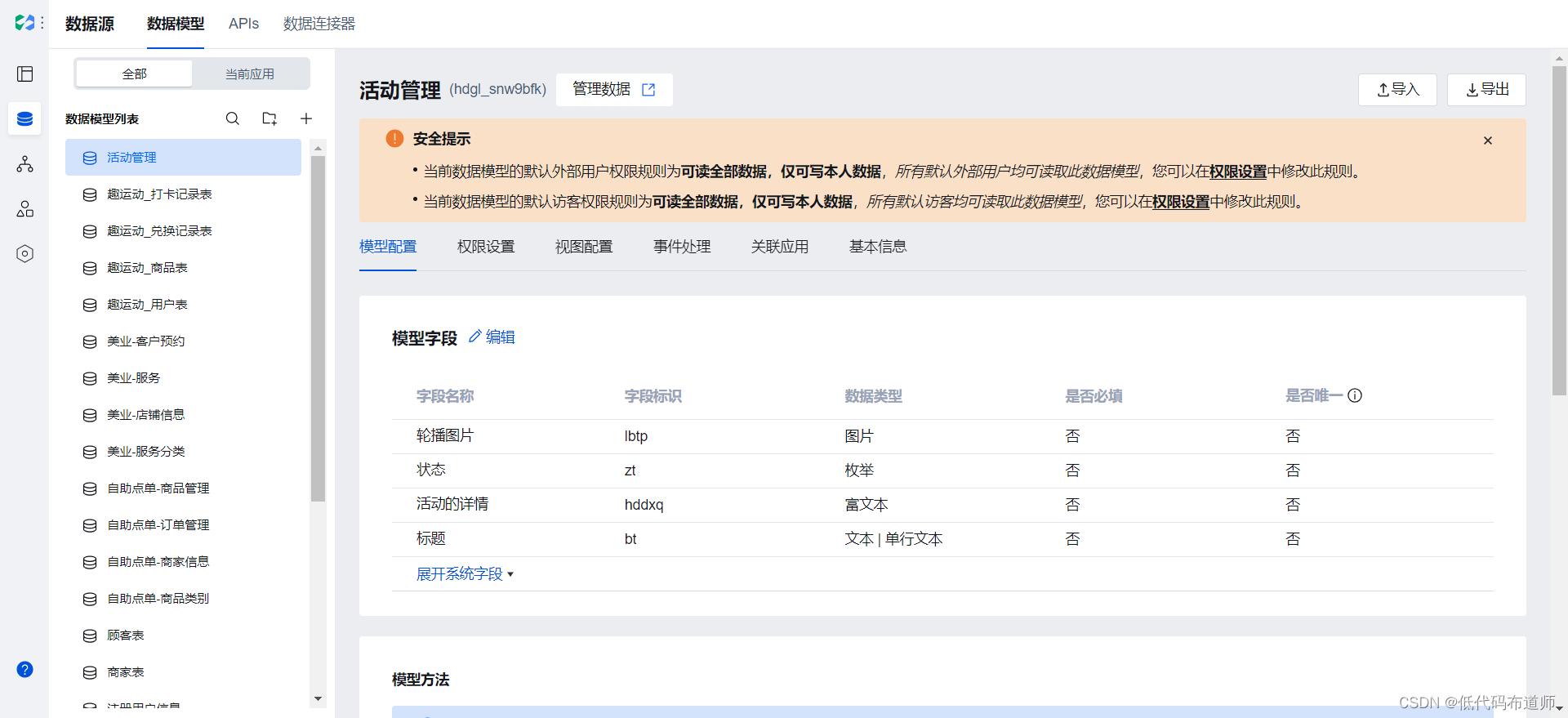Switch to the 权限设置 tab

[486, 247]
